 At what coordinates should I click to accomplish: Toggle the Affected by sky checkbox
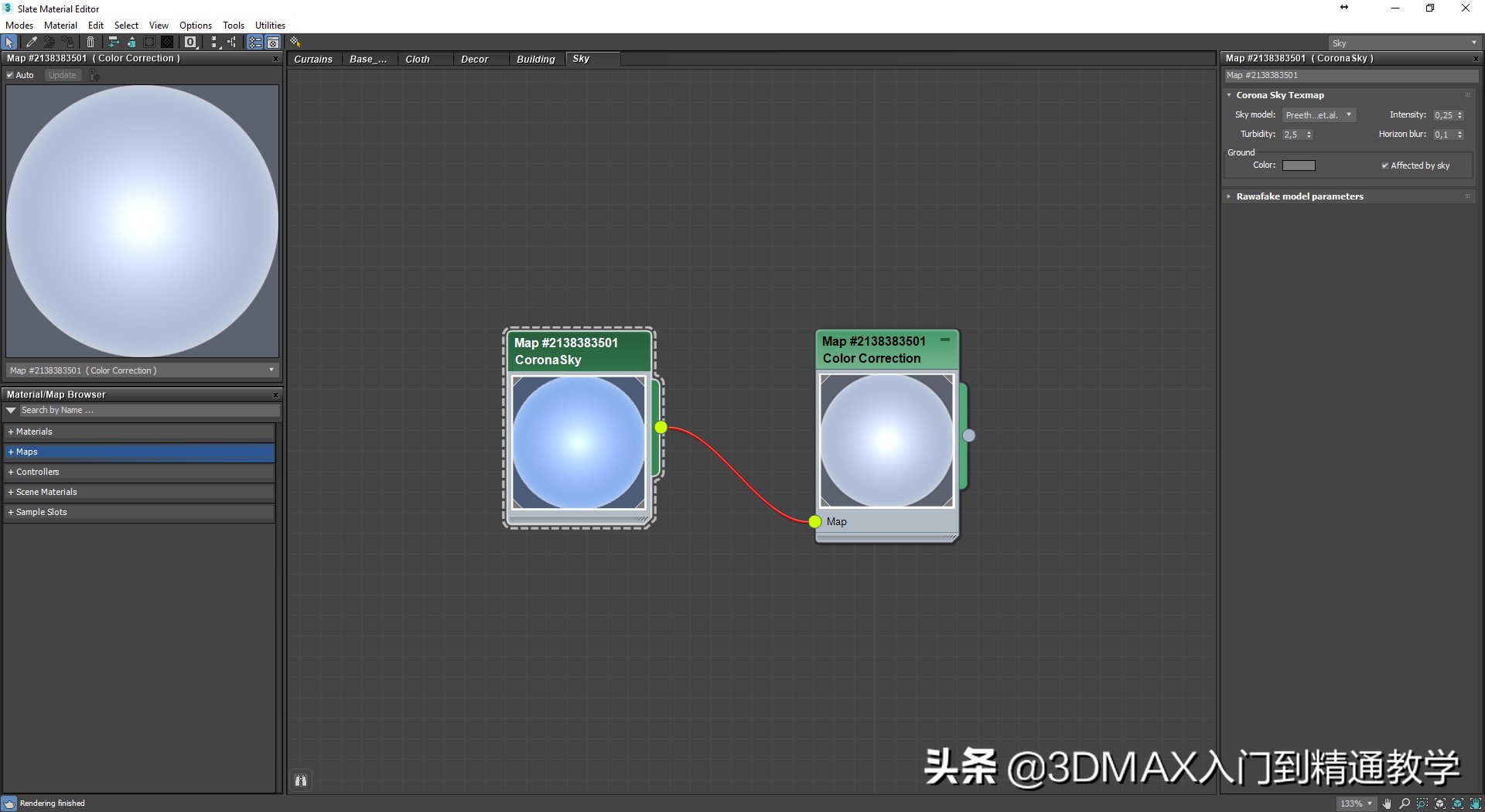pos(1384,165)
